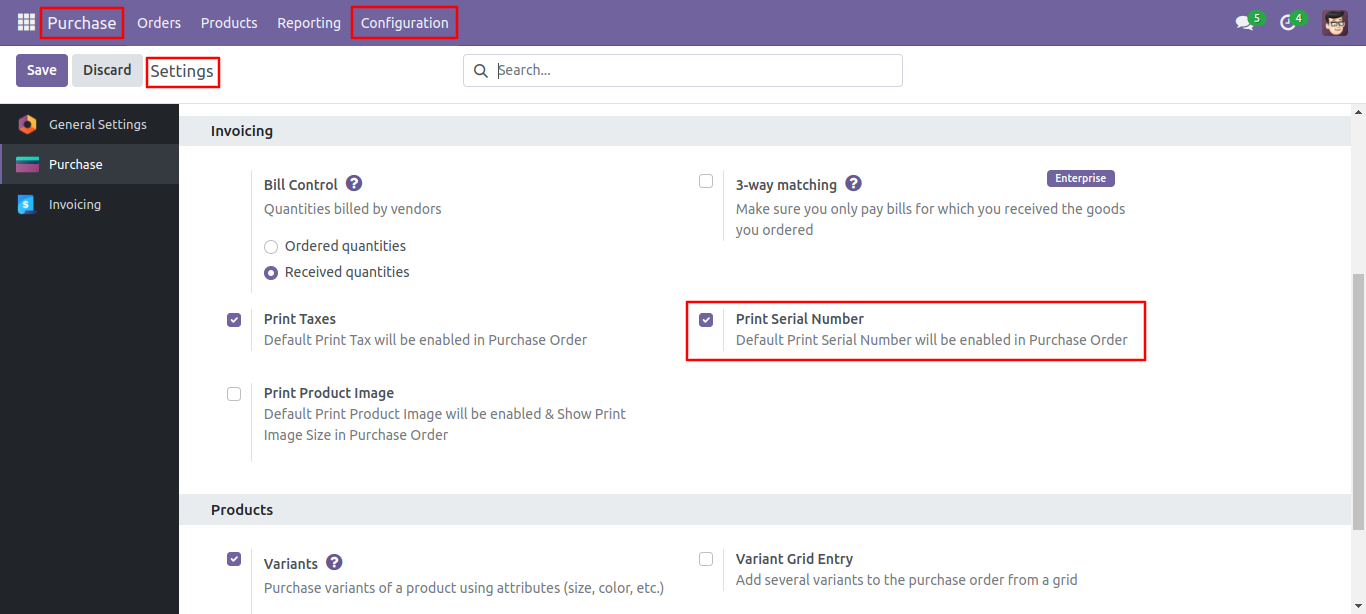Select the Ordered quantities radio button
The width and height of the screenshot is (1366, 614).
(271, 247)
